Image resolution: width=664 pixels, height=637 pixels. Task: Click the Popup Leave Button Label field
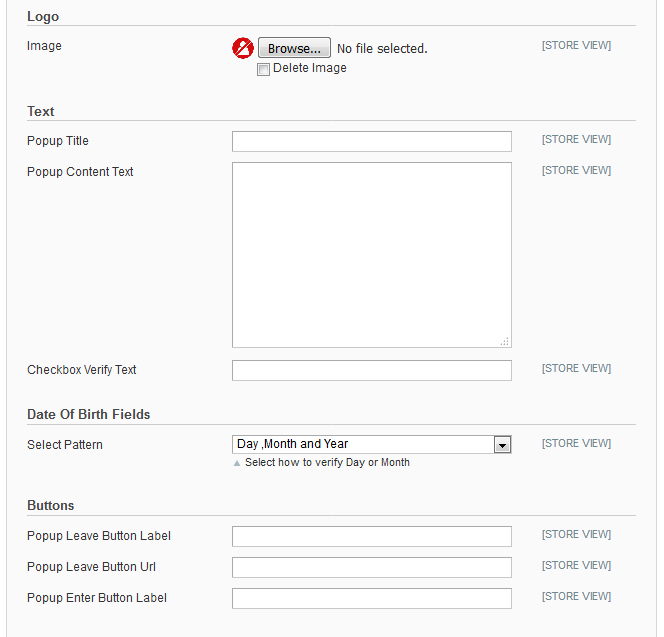pyautogui.click(x=371, y=537)
